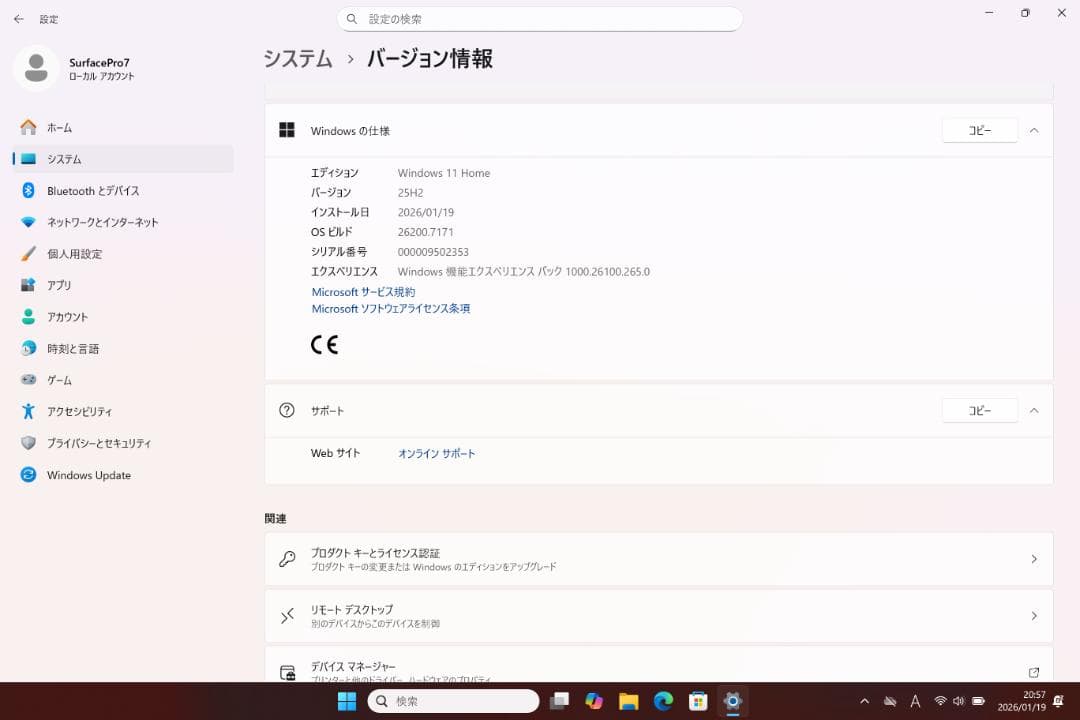This screenshot has width=1080, height=720.
Task: Copy Windows specifications with the コピー button
Action: click(979, 130)
